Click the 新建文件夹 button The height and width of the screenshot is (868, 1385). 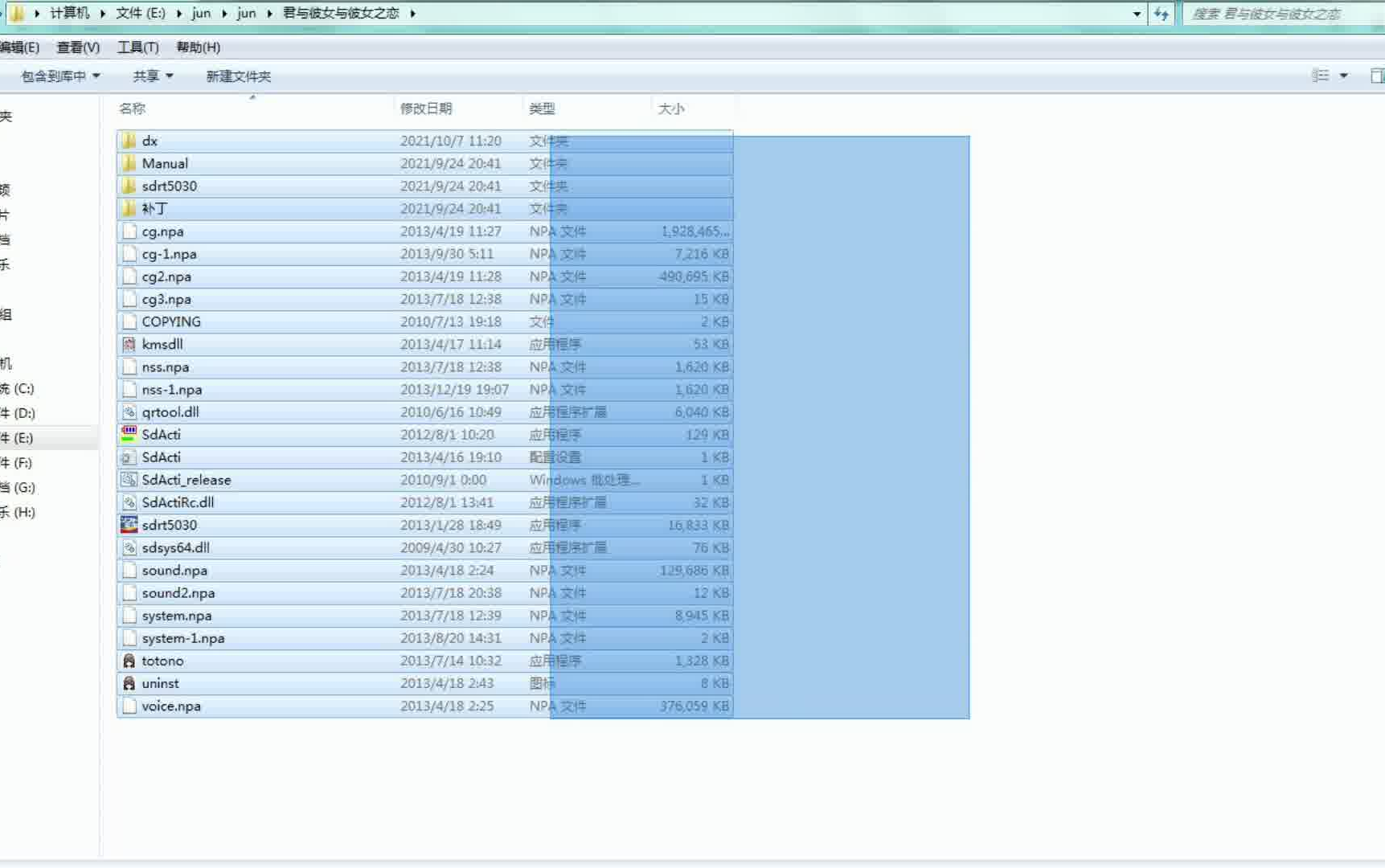[x=239, y=76]
